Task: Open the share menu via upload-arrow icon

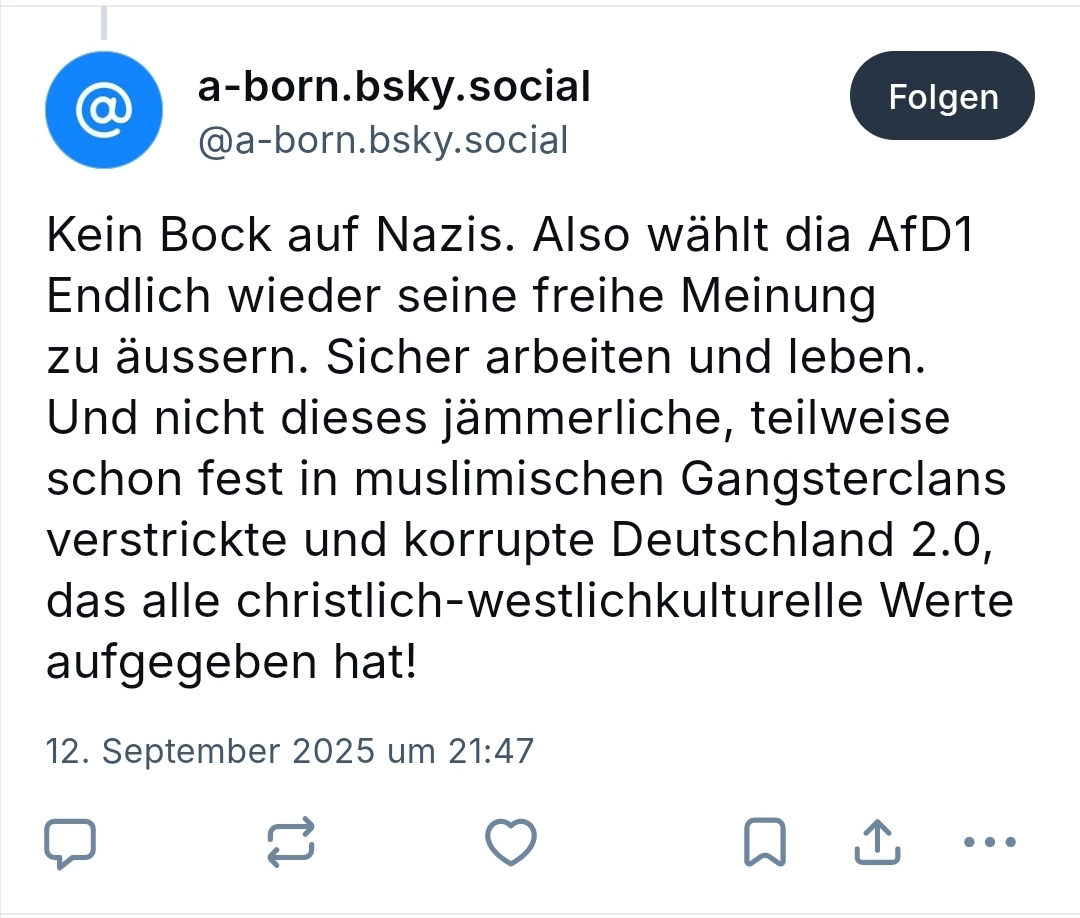Action: click(876, 844)
